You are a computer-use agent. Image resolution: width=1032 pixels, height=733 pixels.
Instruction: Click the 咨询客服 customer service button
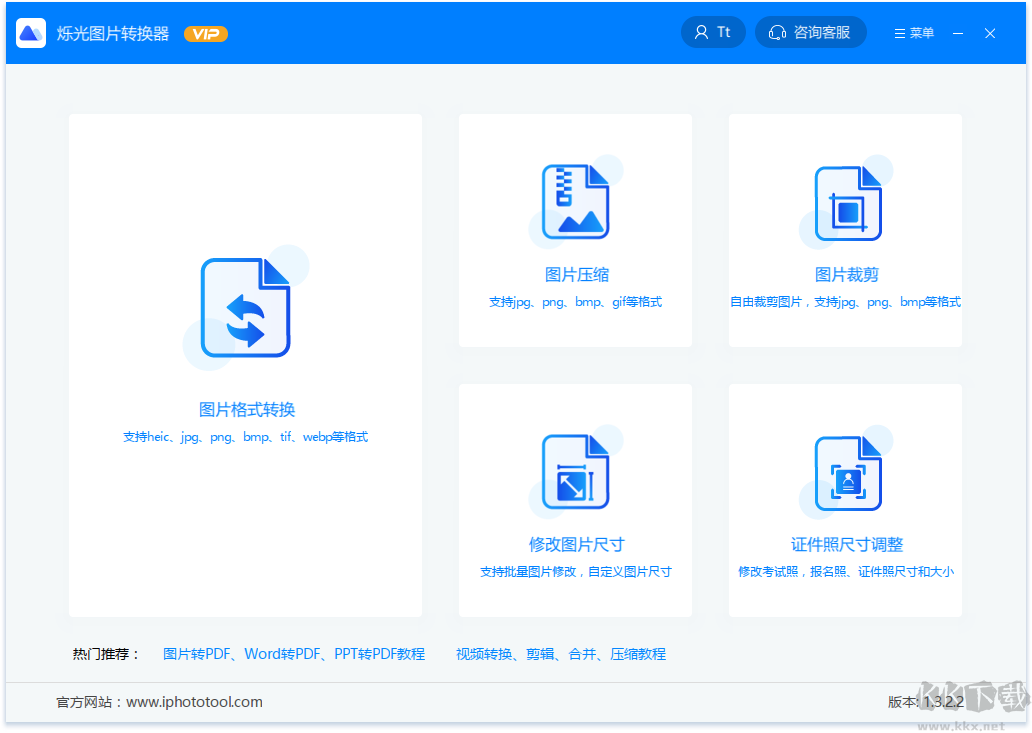(x=811, y=31)
